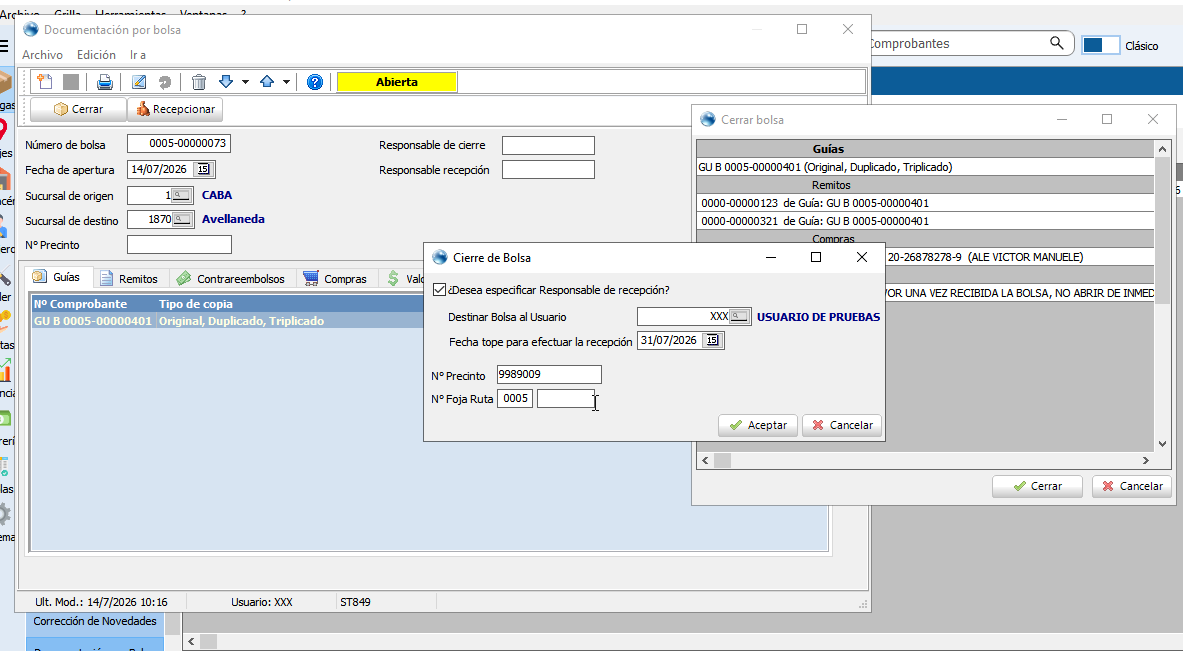Click Nº Foja Ruta prefix field 0005
This screenshot has height=651, width=1183.
(515, 398)
